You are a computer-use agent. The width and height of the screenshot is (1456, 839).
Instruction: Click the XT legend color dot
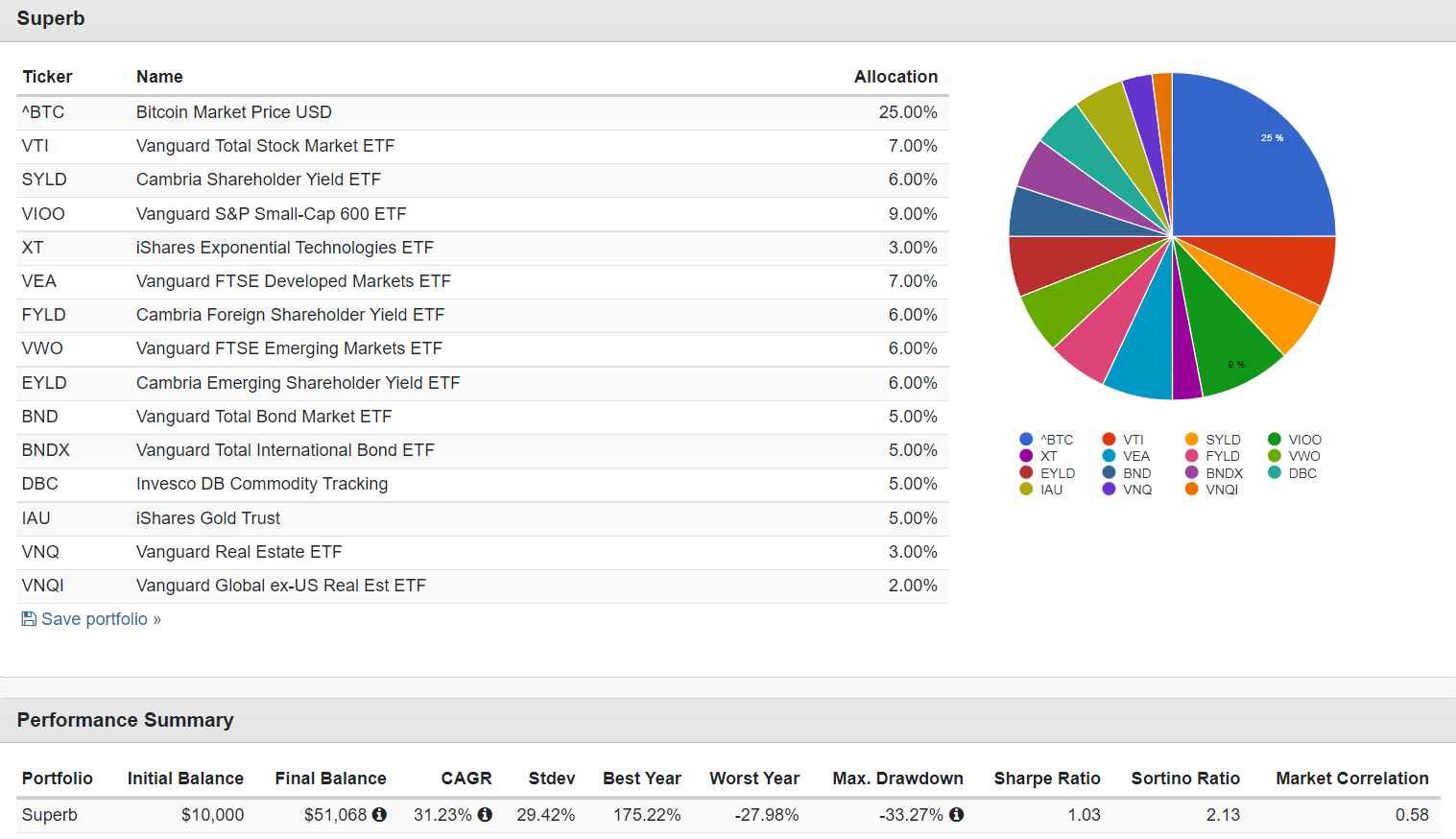[x=1026, y=456]
